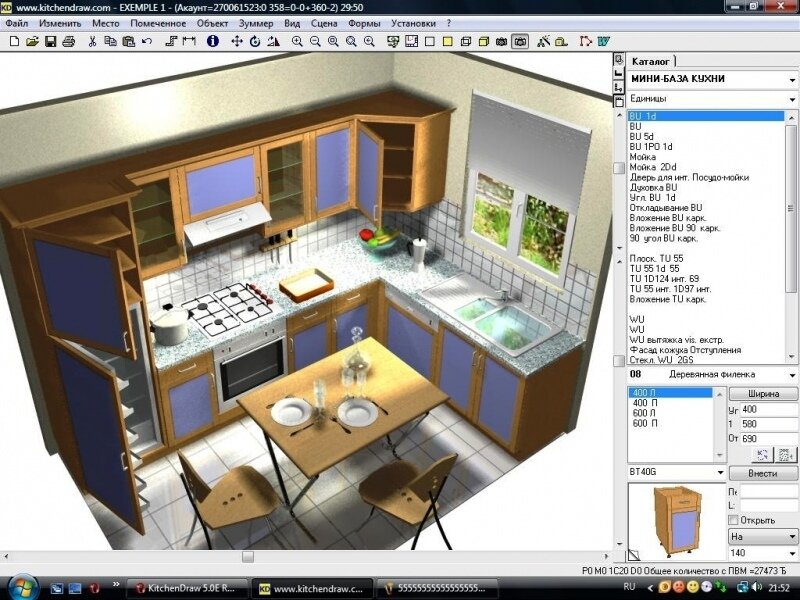Switch to solid yellow 3D box view
The width and height of the screenshot is (800, 600).
coord(484,42)
